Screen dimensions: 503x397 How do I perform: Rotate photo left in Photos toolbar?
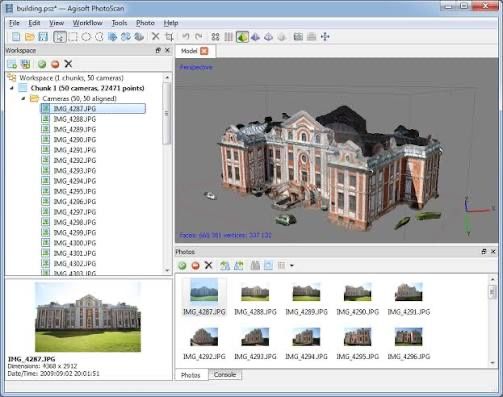[x=225, y=266]
